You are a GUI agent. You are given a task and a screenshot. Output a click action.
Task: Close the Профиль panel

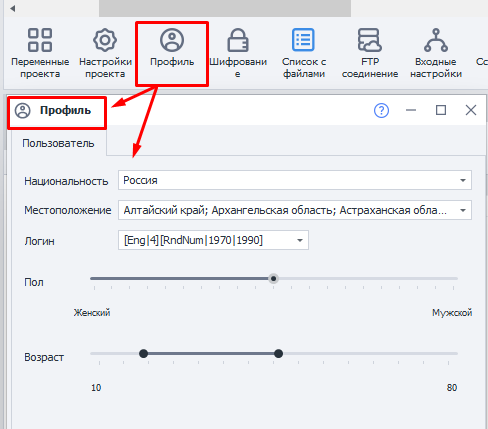pos(471,110)
